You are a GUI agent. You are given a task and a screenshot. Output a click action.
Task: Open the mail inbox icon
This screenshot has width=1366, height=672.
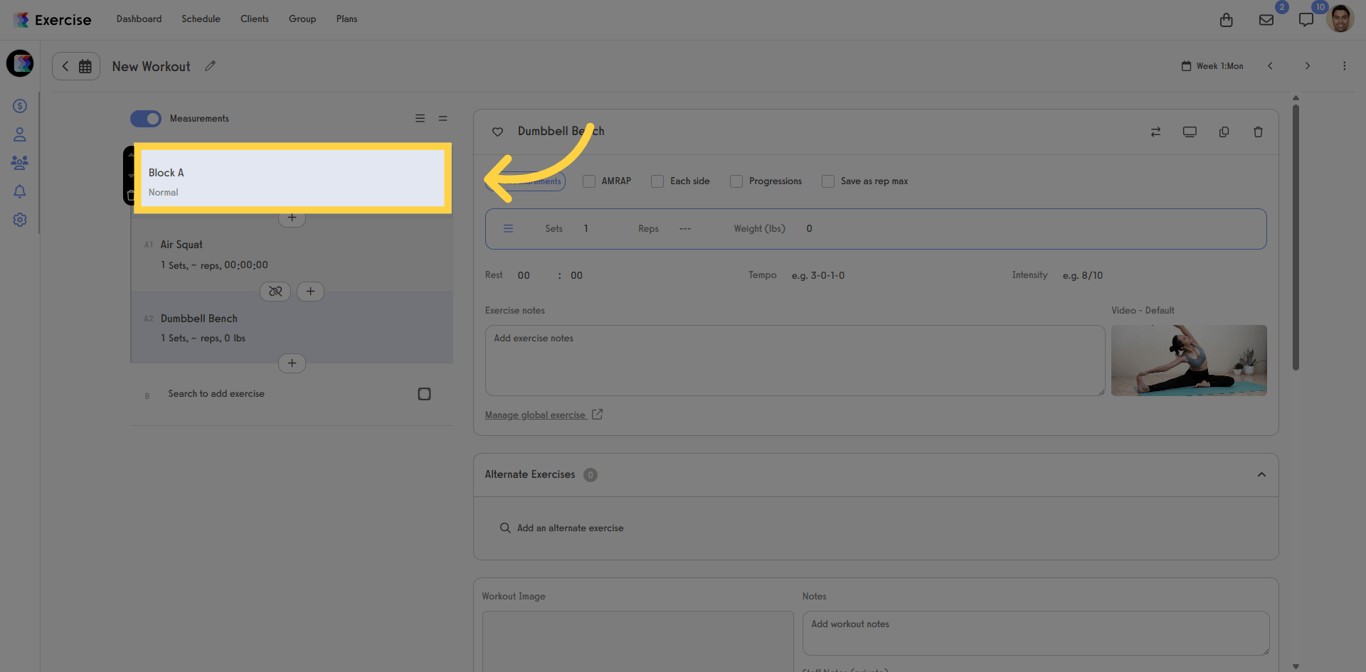pyautogui.click(x=1266, y=20)
